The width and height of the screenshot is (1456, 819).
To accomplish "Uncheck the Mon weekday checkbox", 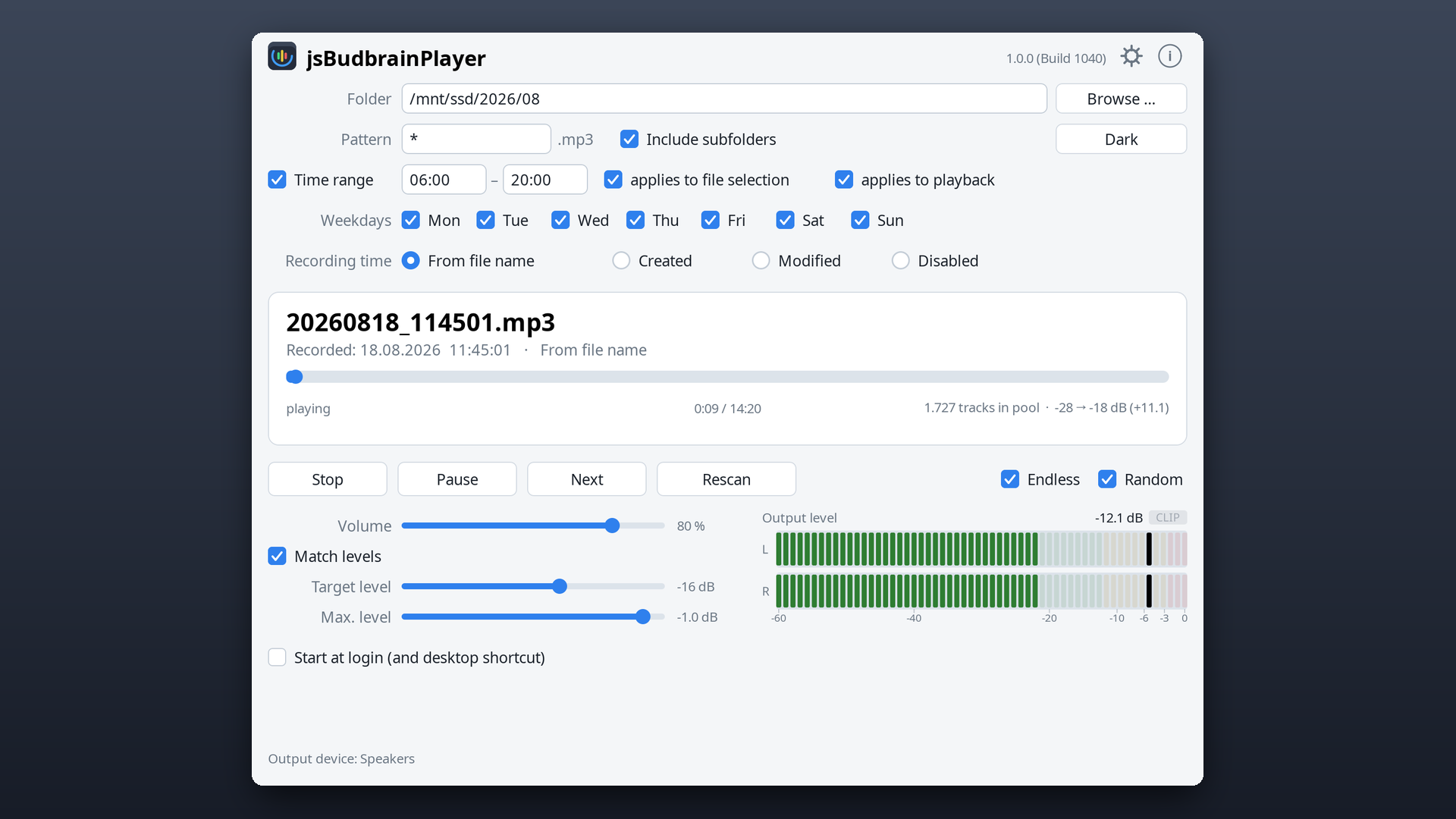I will (x=411, y=220).
